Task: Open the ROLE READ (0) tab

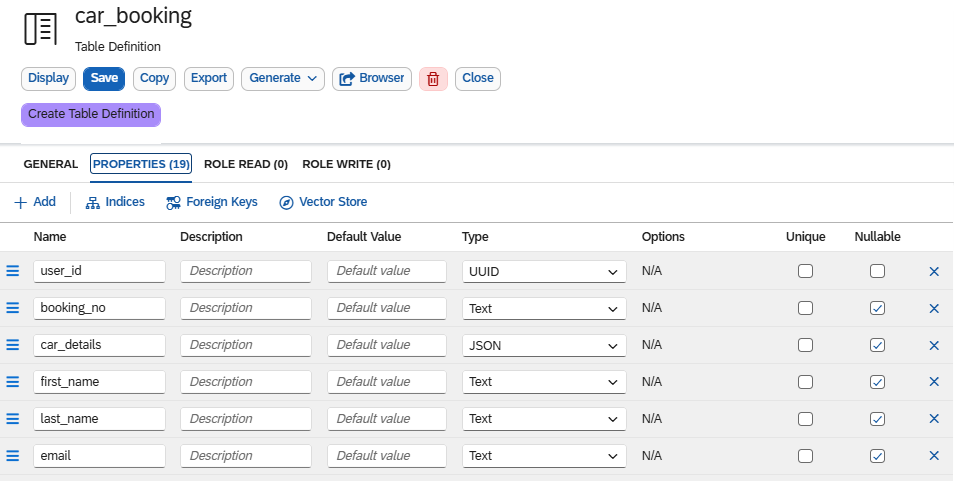Action: [246, 164]
